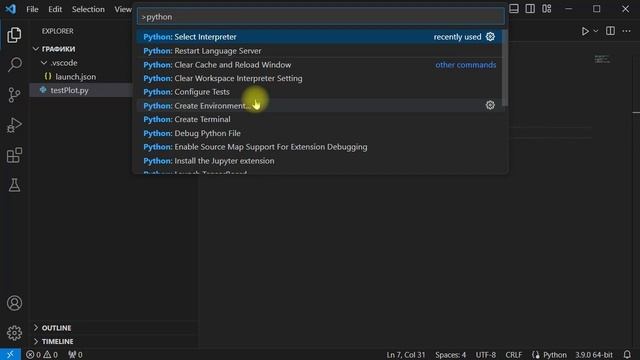Open the File menu
Screen dimensions: 640x360
coord(32,9)
